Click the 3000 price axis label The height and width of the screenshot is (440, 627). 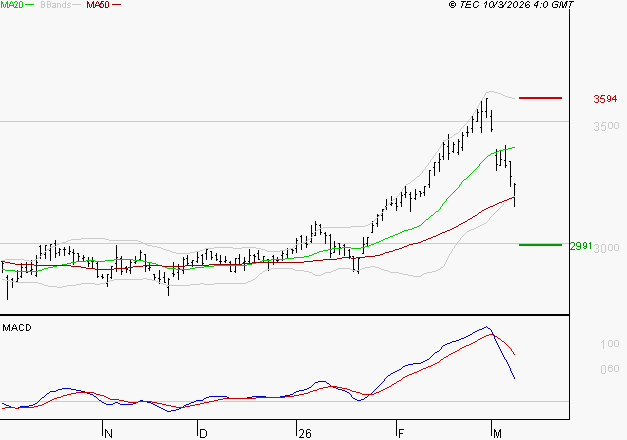(x=606, y=248)
